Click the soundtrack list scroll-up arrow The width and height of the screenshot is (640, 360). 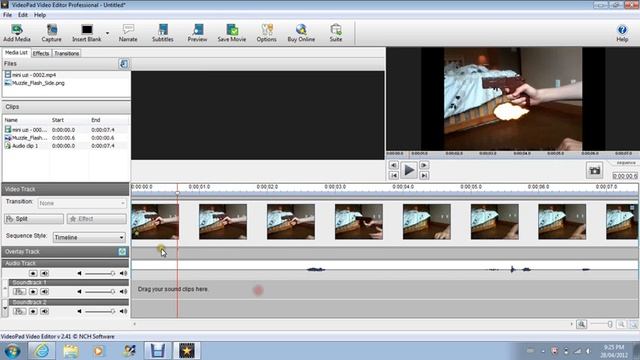click(x=5, y=288)
